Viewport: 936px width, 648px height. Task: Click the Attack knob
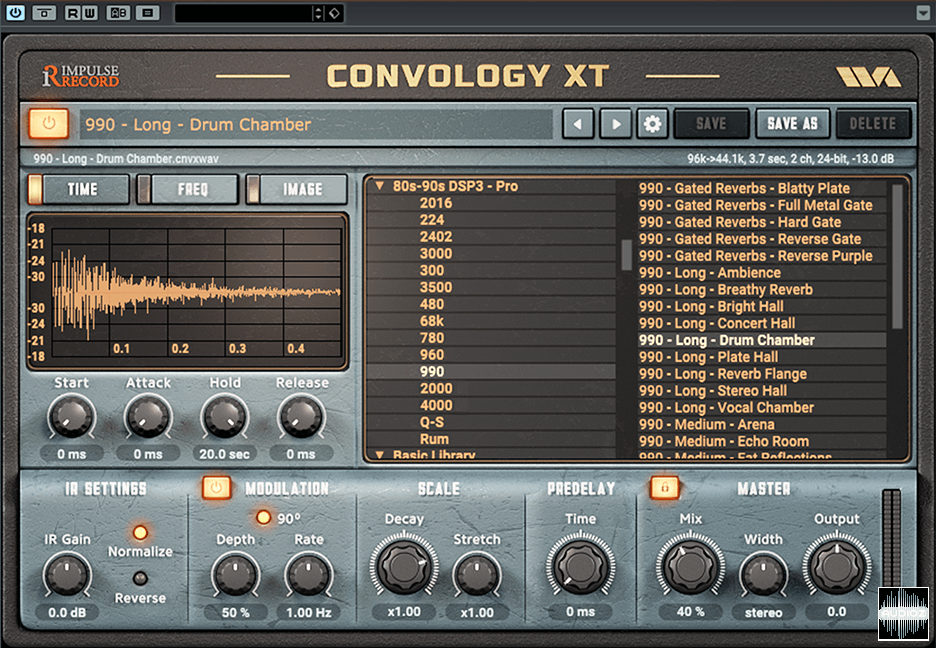[x=147, y=417]
